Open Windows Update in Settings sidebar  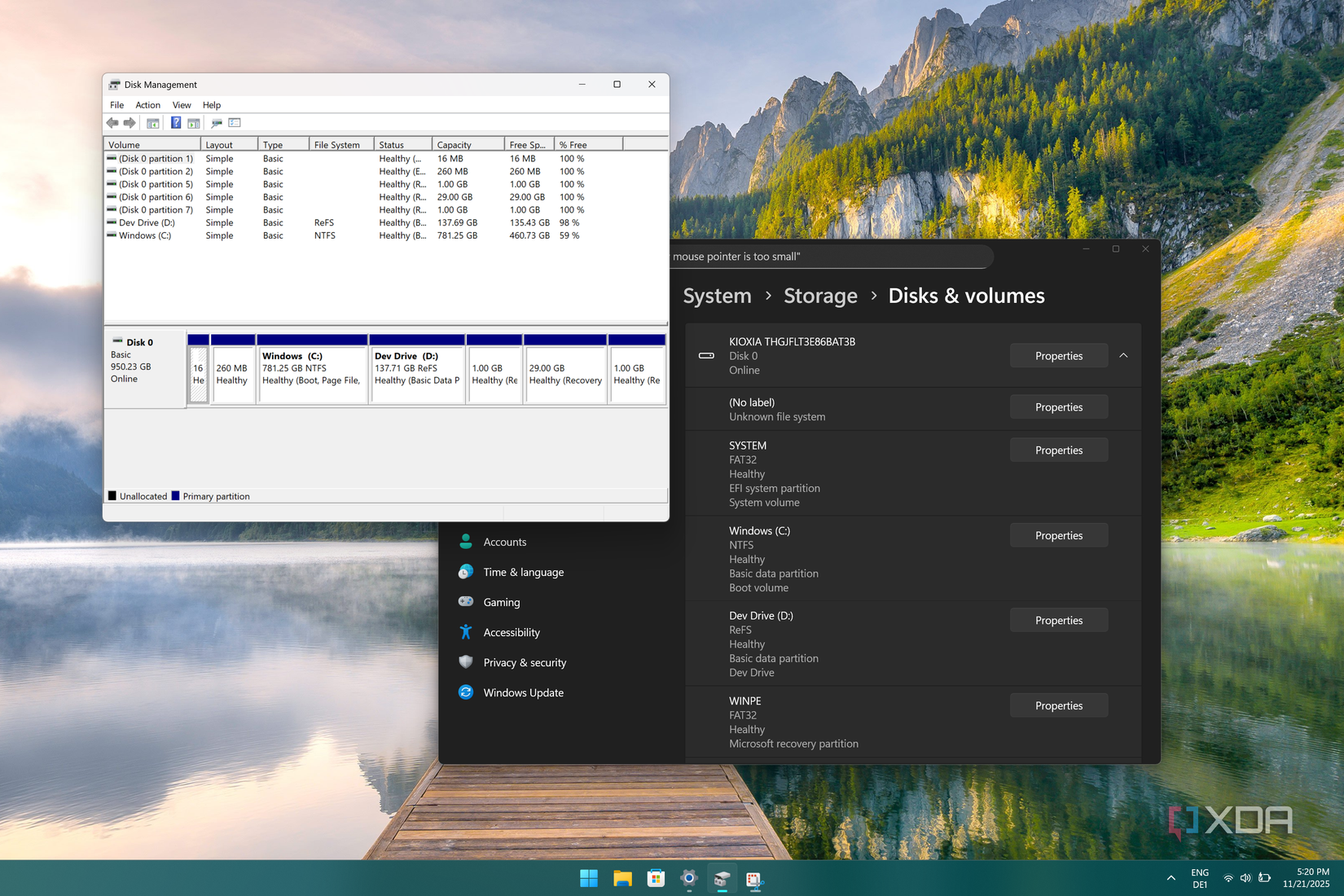523,692
